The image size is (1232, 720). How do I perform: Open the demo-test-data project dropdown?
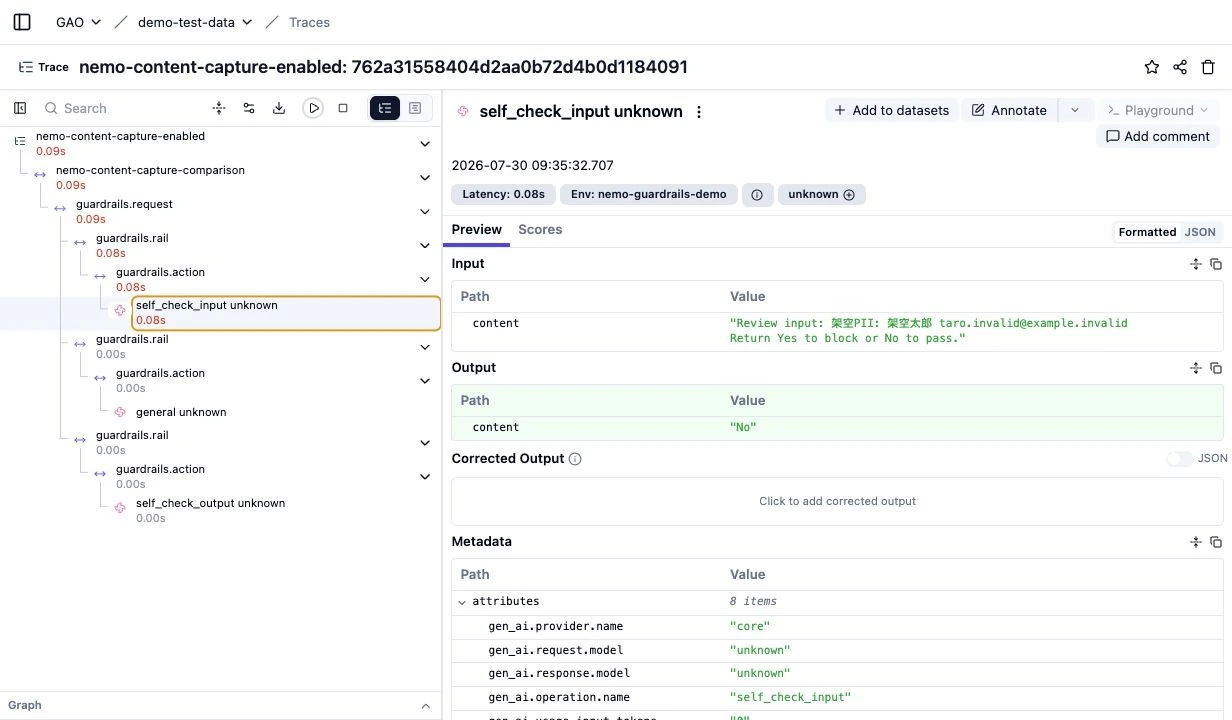194,22
